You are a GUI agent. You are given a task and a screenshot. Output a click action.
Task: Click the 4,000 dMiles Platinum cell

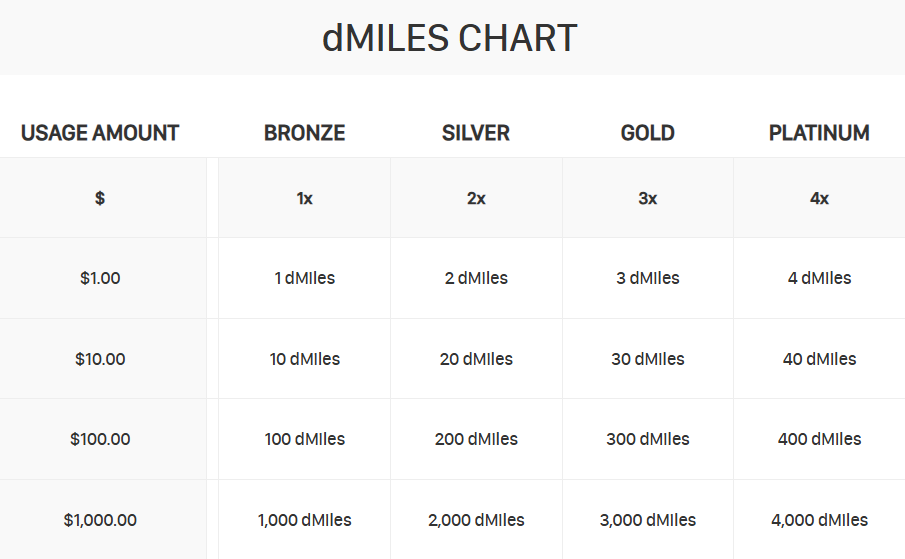click(x=819, y=520)
